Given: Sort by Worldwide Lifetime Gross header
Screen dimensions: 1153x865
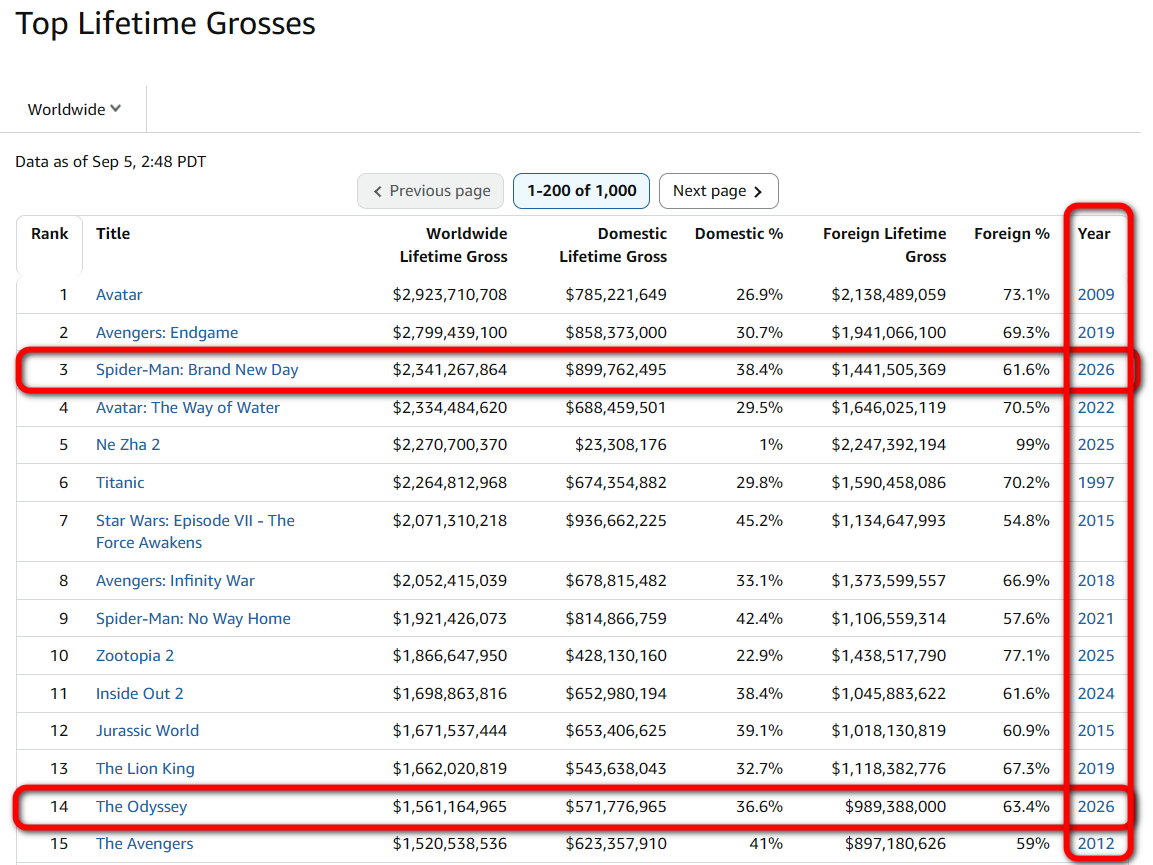Looking at the screenshot, I should pos(453,245).
